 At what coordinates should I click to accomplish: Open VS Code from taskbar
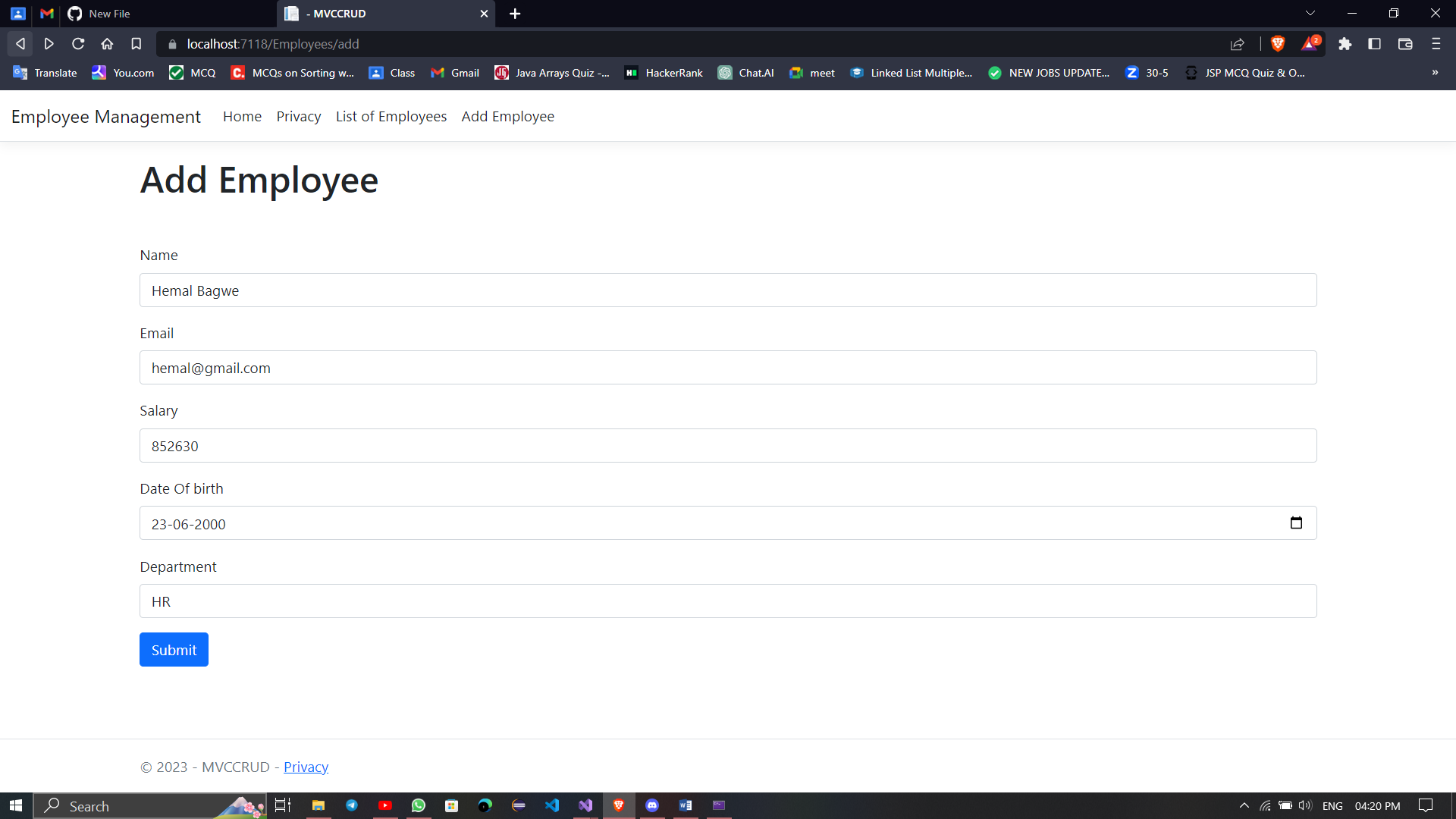[x=552, y=805]
